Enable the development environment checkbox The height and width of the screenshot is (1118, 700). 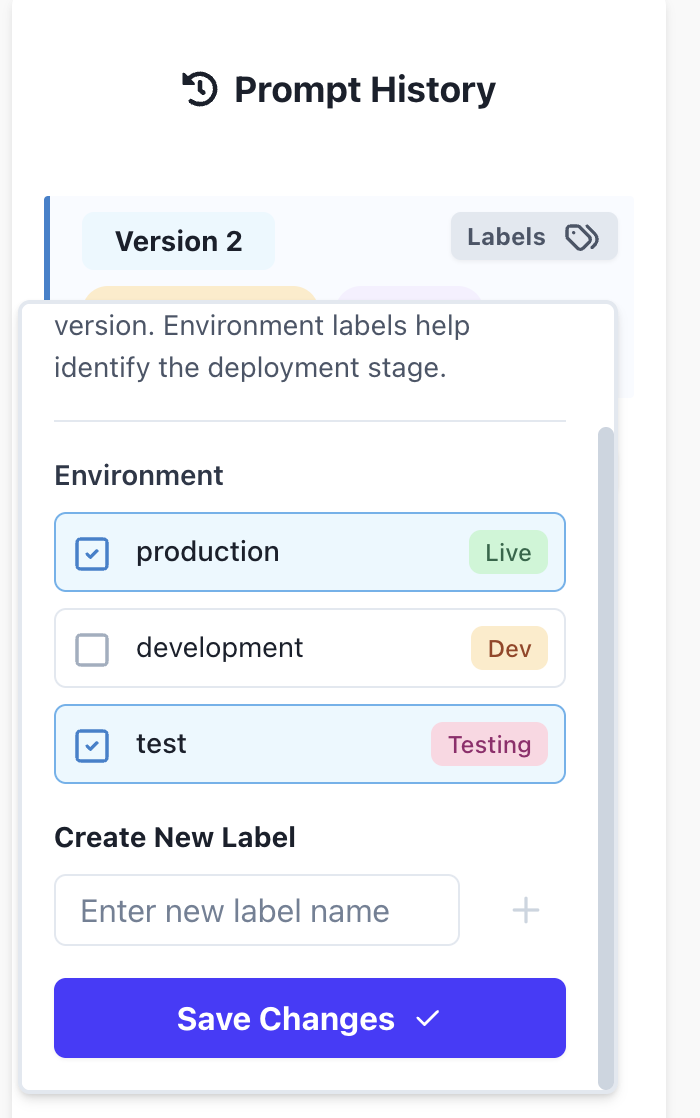(92, 650)
